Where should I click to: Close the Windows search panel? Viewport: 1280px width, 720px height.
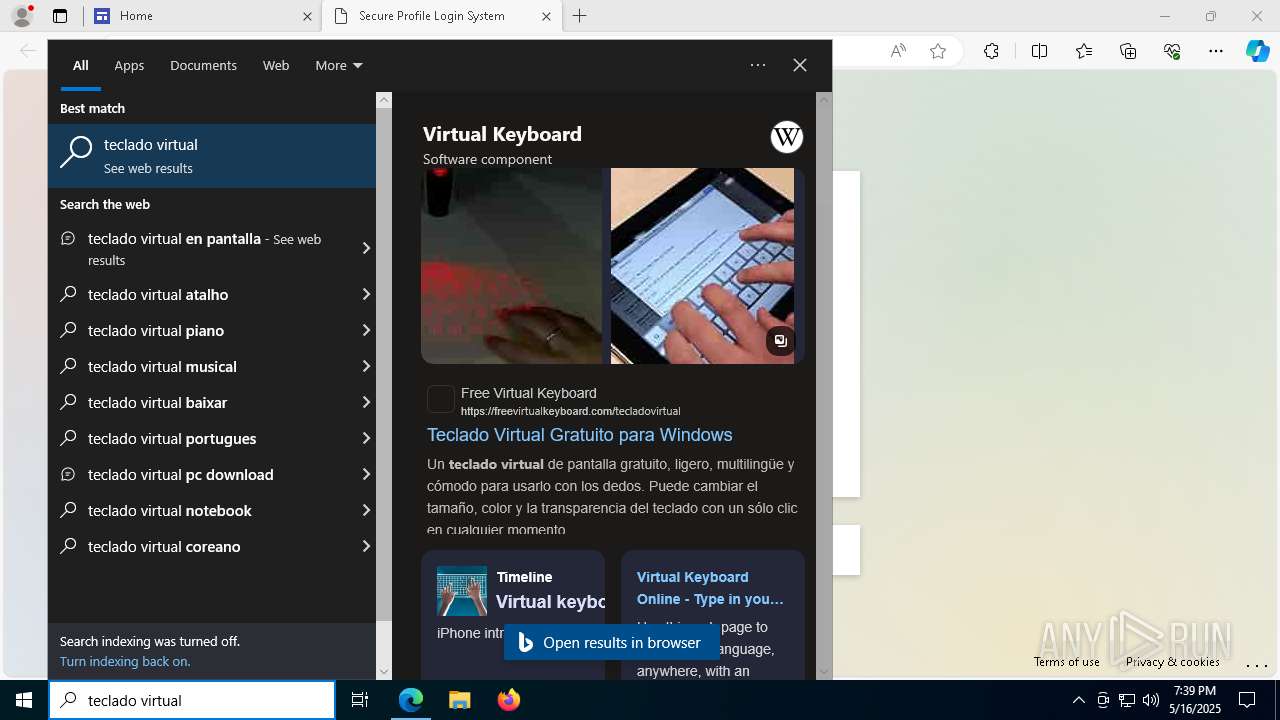pos(800,65)
